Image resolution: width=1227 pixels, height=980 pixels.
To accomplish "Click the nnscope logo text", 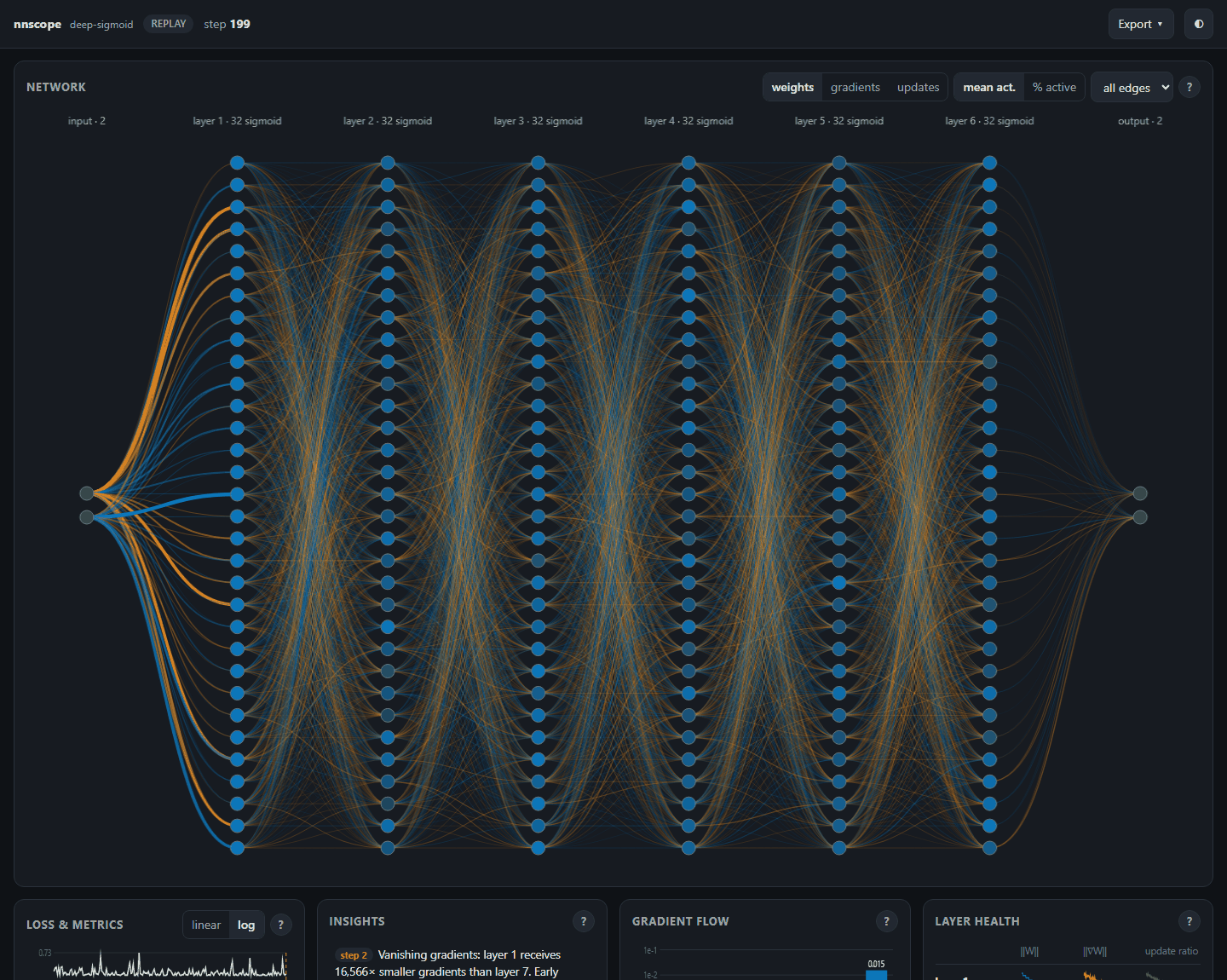I will click(37, 24).
